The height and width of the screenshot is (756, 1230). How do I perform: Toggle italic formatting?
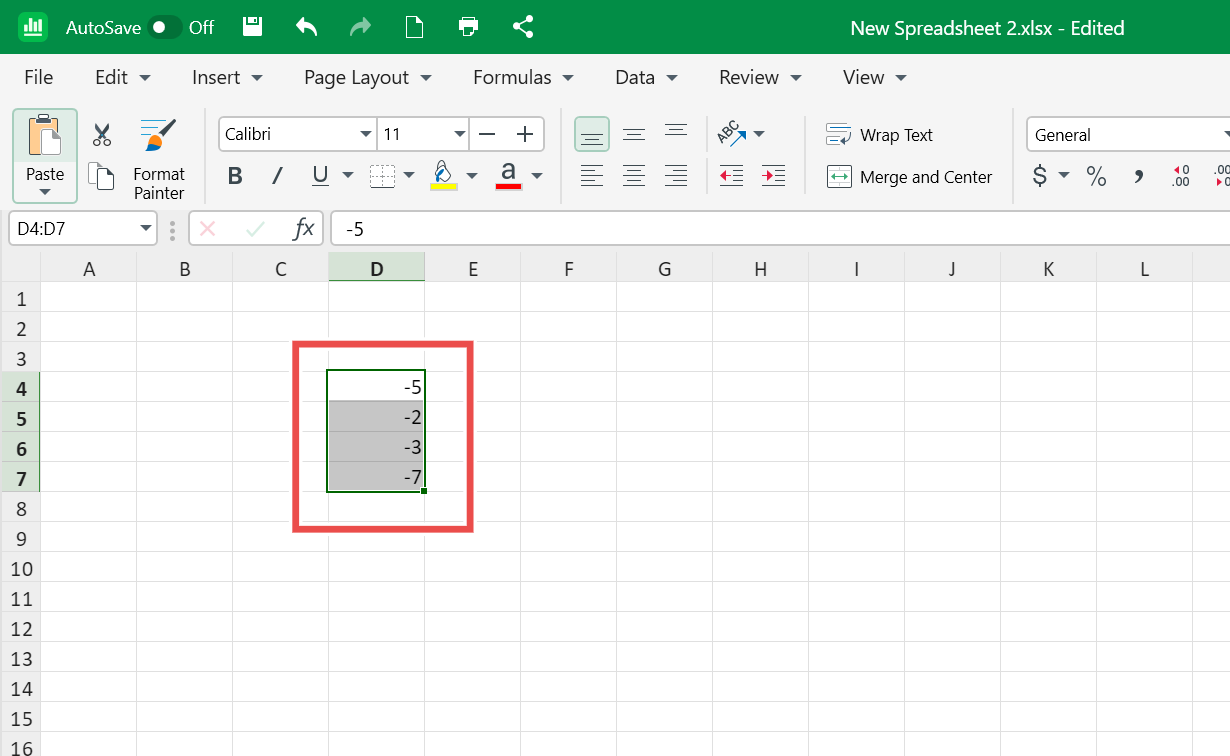pyautogui.click(x=278, y=177)
